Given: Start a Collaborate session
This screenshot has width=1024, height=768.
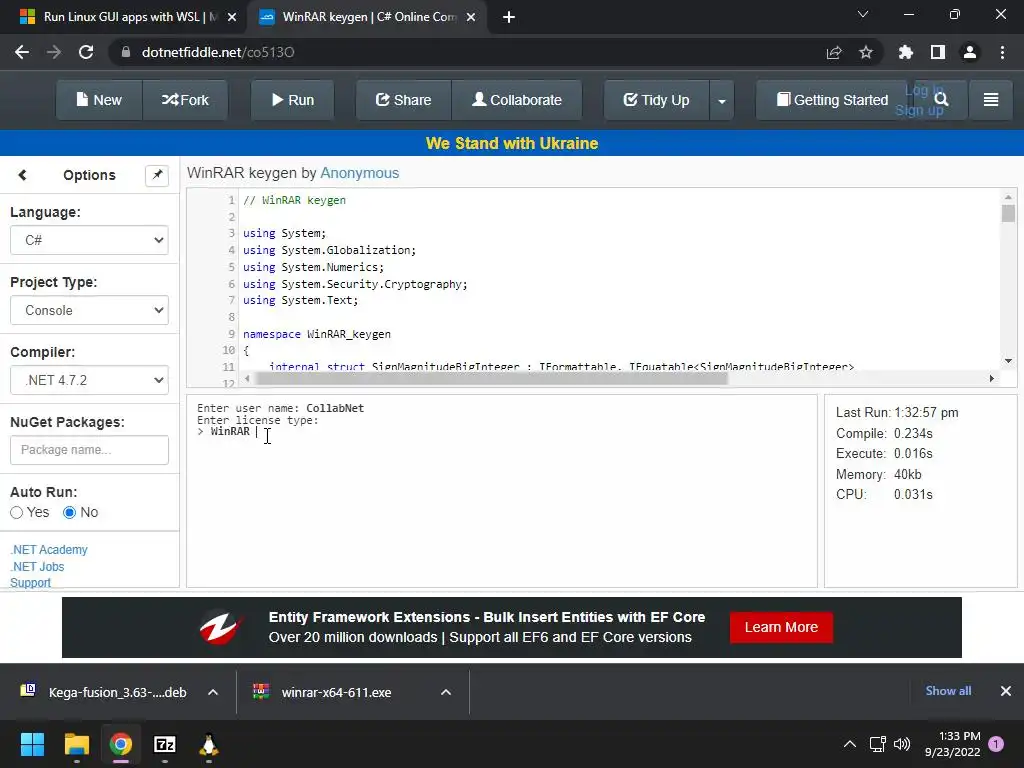Looking at the screenshot, I should pos(517,100).
